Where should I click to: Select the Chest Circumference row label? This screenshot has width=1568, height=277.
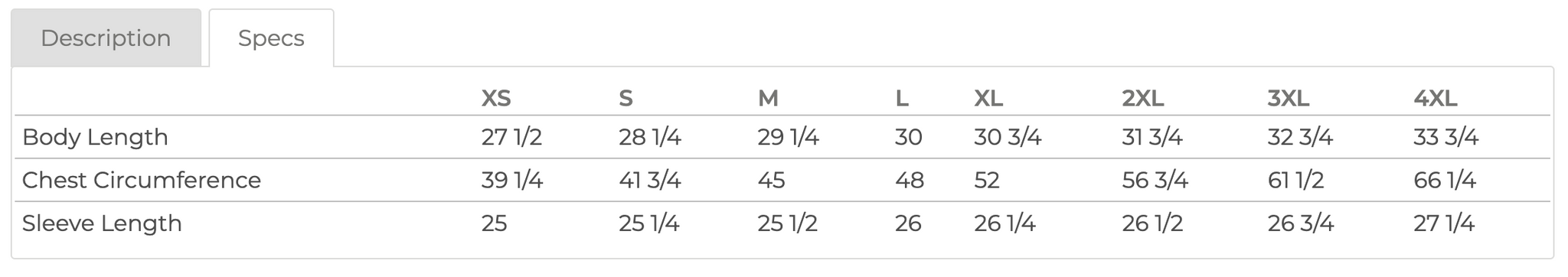[x=142, y=180]
